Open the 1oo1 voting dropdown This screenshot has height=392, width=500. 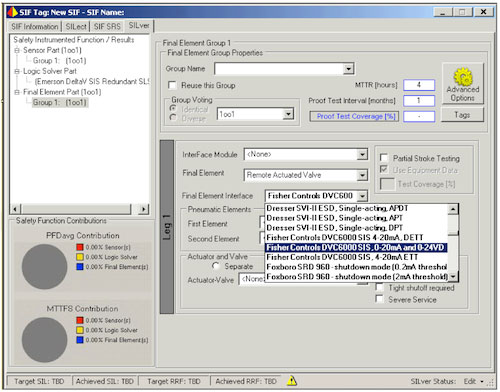(288, 114)
